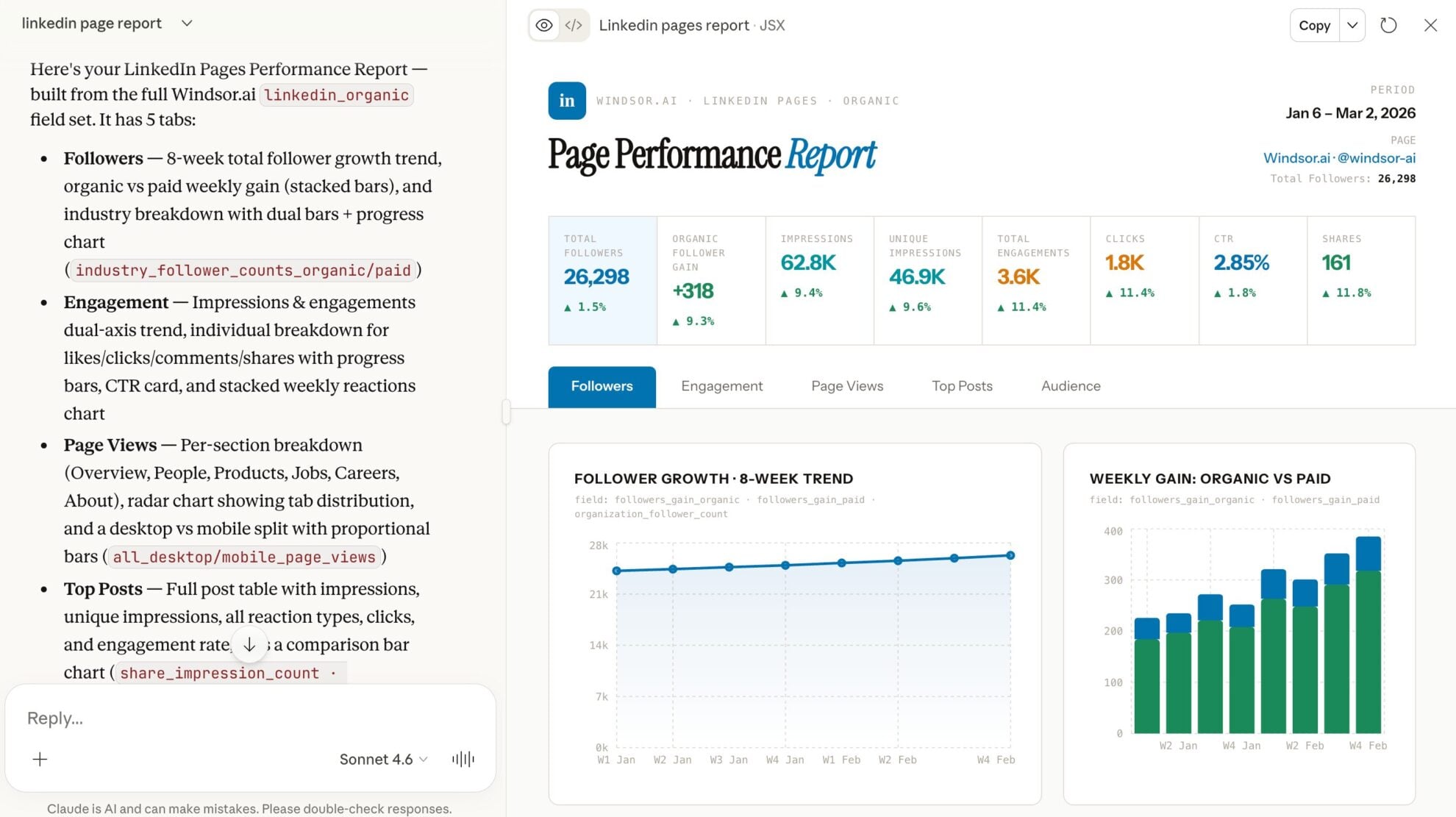The width and height of the screenshot is (1456, 817).
Task: Toggle the preview eye icon
Action: [543, 24]
